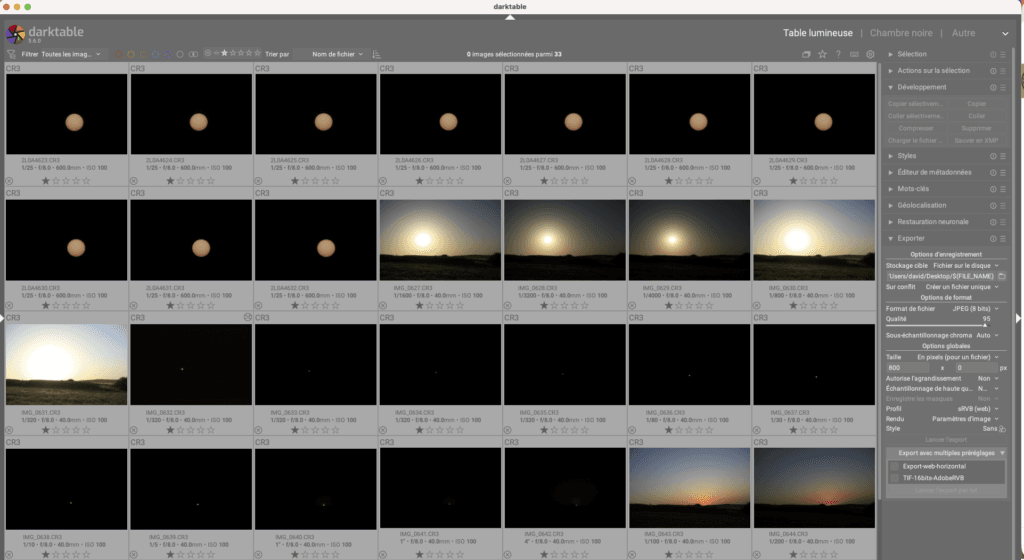Open presets menu for Styles module
Viewport: 1024px width, 560px height.
[1003, 156]
